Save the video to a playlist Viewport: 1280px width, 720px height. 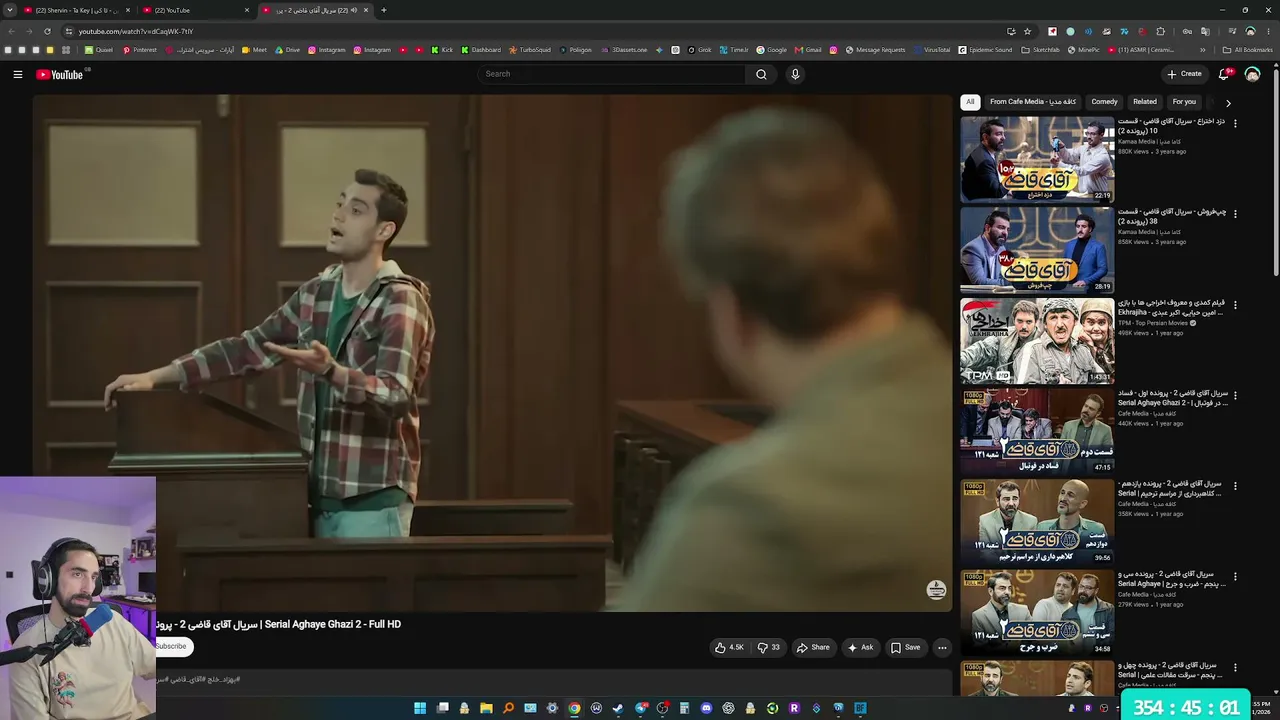click(x=905, y=647)
